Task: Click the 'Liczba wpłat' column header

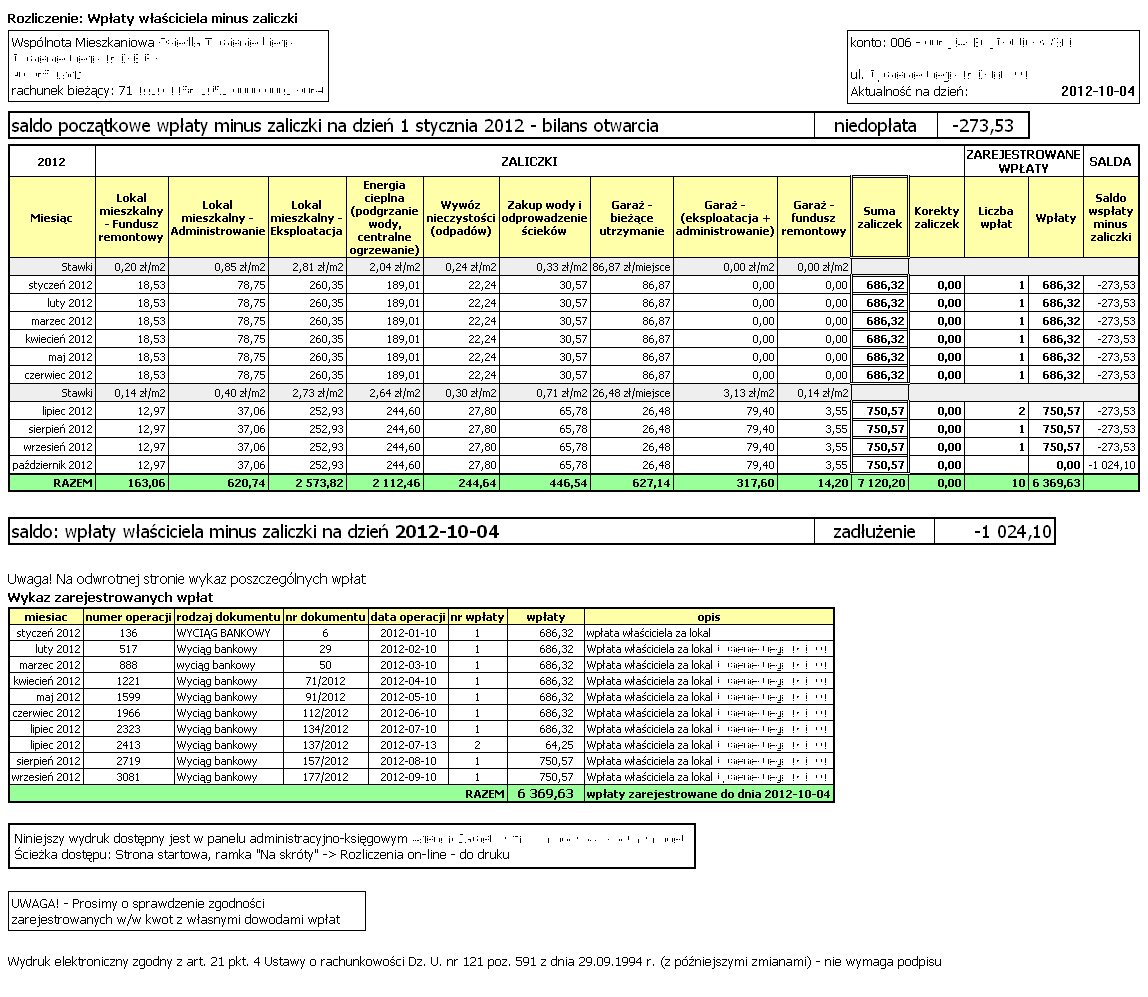Action: point(996,217)
